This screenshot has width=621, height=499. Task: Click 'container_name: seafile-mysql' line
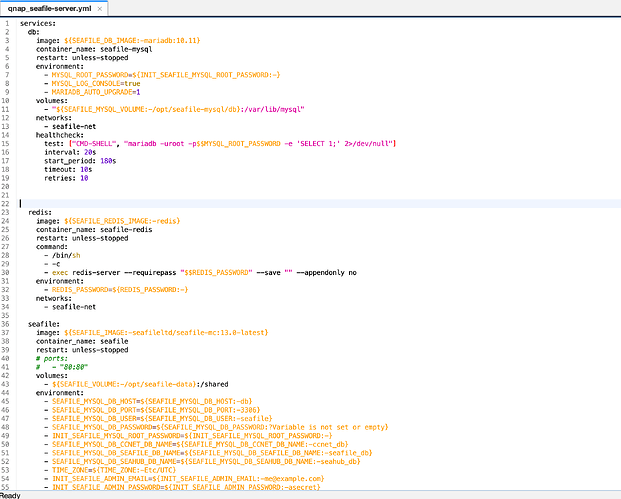[94, 49]
